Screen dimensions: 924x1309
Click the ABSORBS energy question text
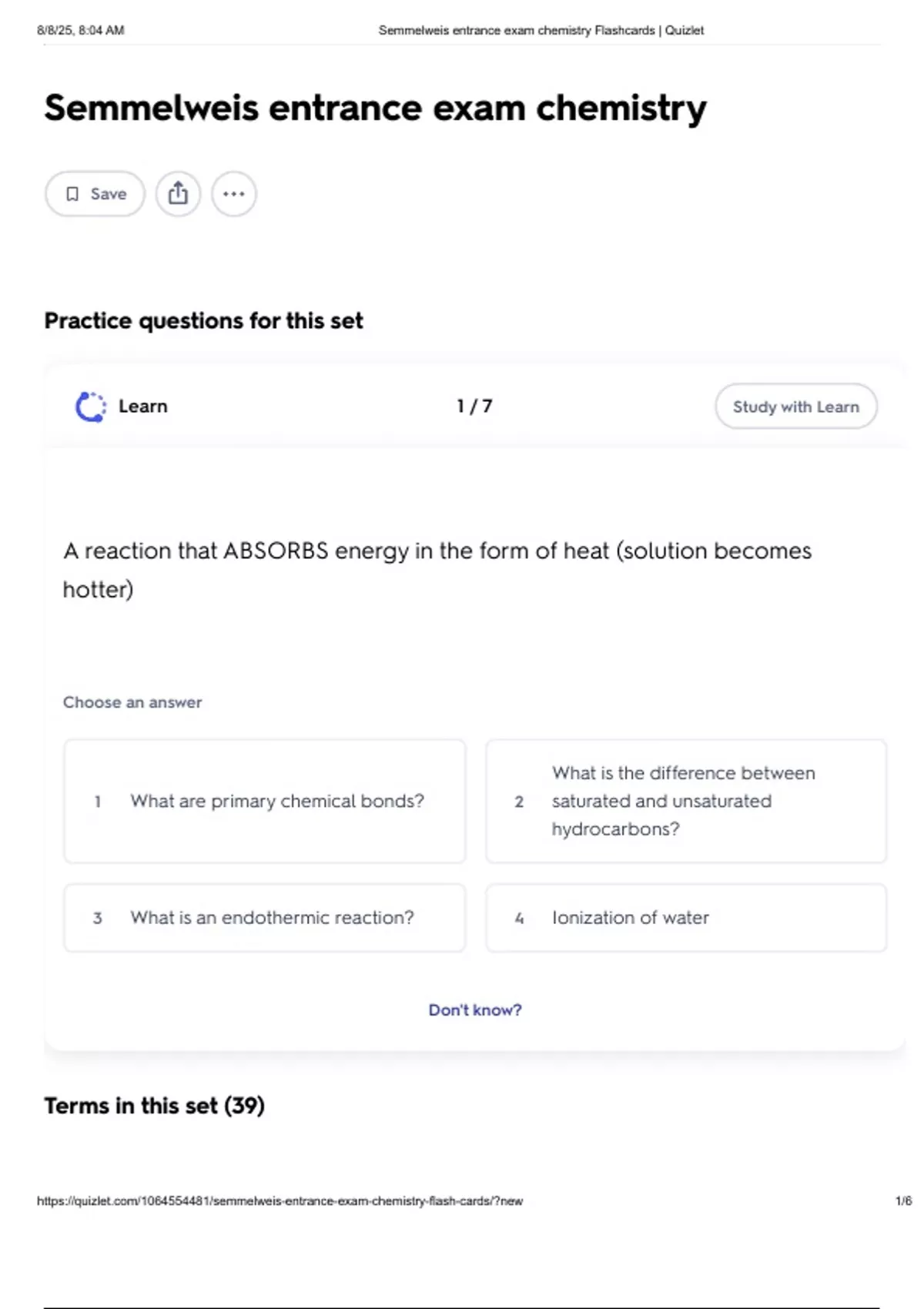[437, 570]
